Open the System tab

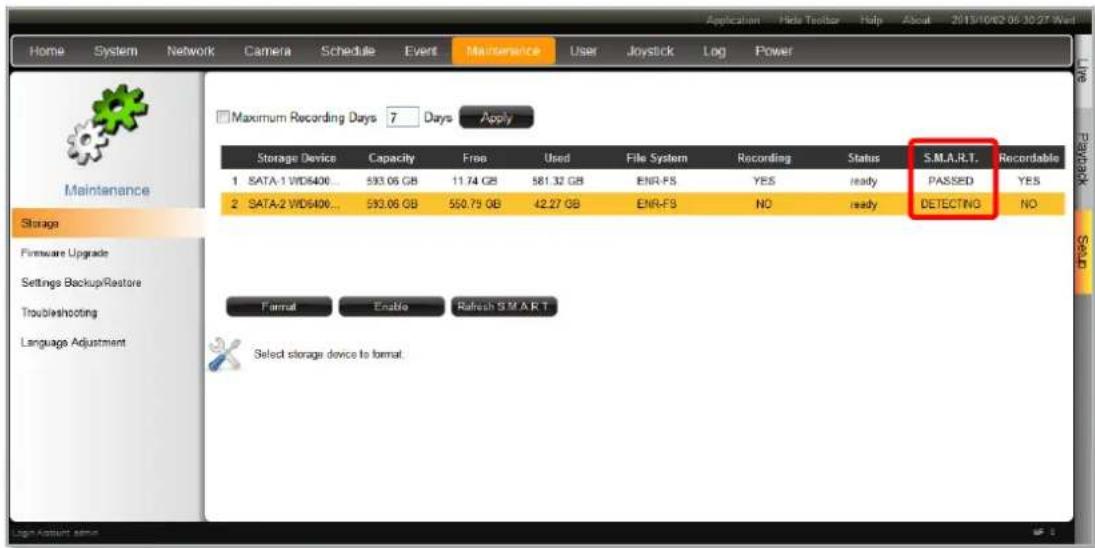[116, 52]
